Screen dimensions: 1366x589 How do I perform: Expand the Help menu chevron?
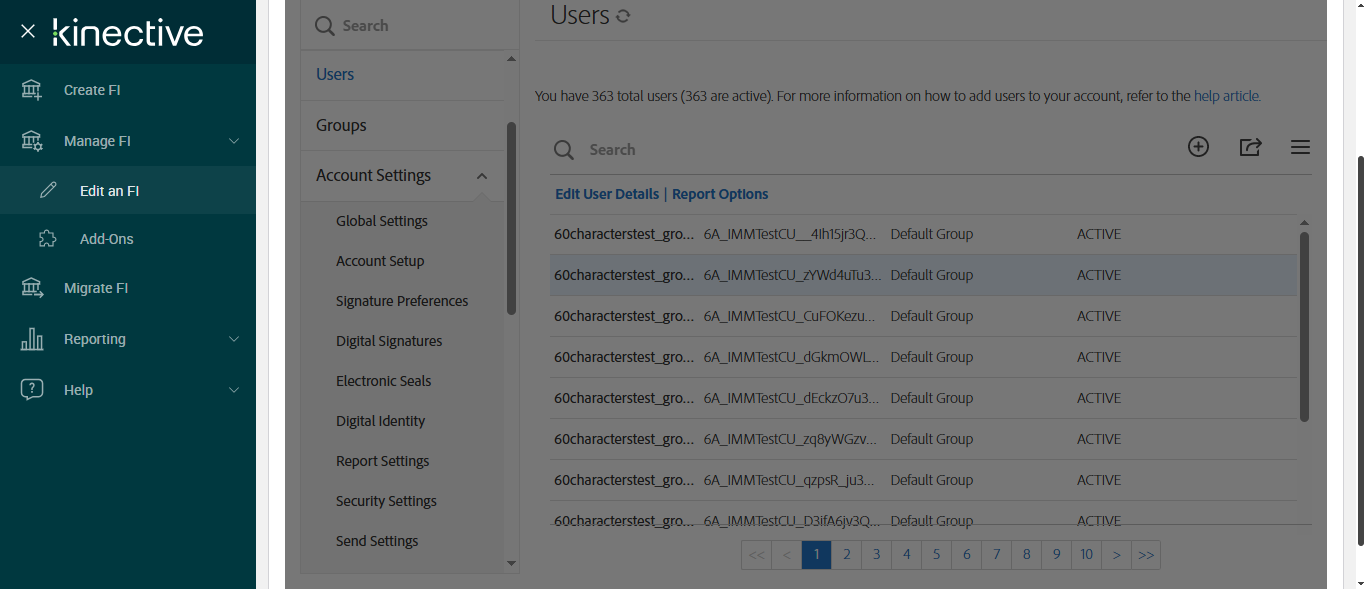(234, 390)
